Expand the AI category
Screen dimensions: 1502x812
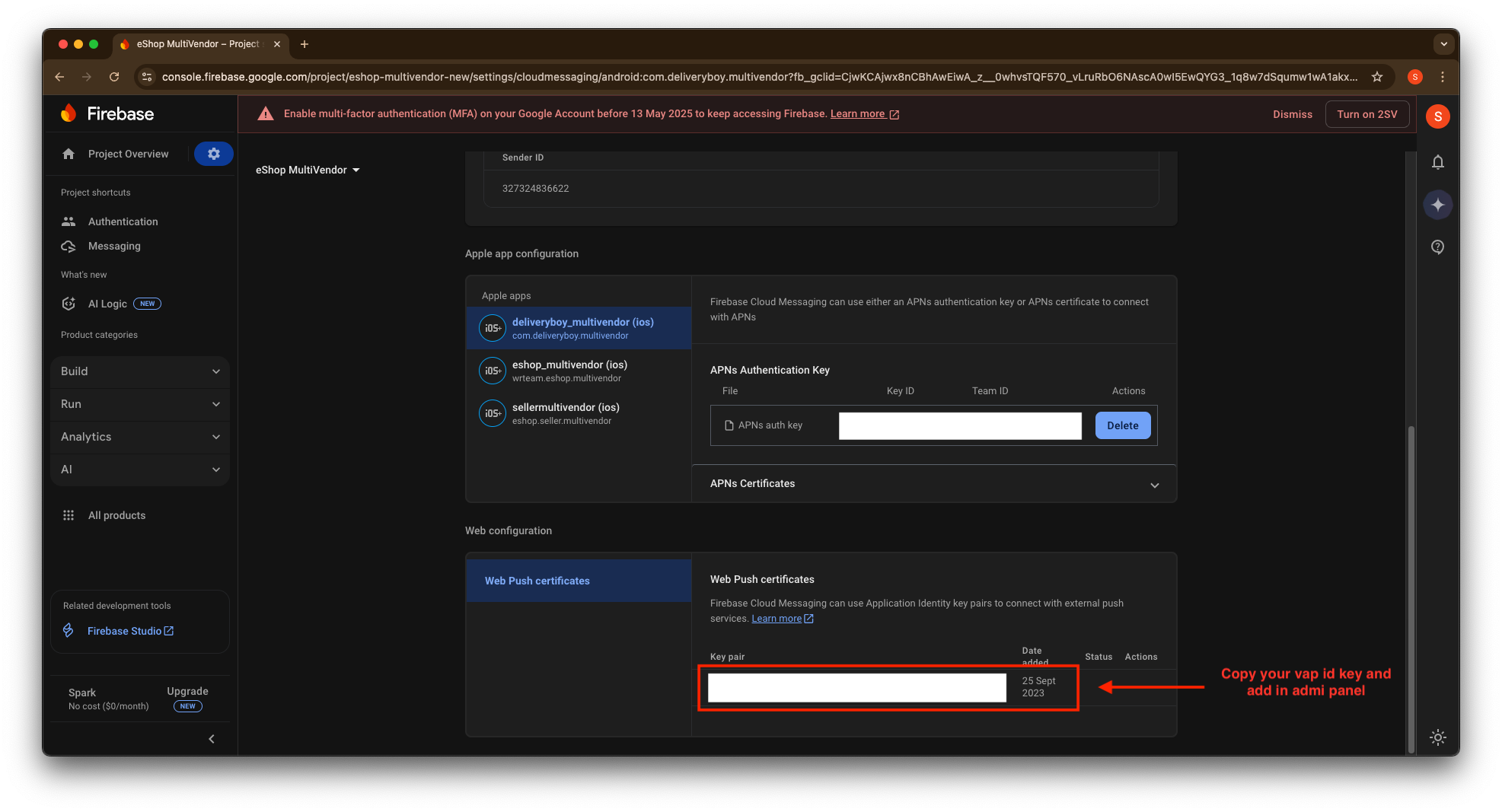click(140, 470)
